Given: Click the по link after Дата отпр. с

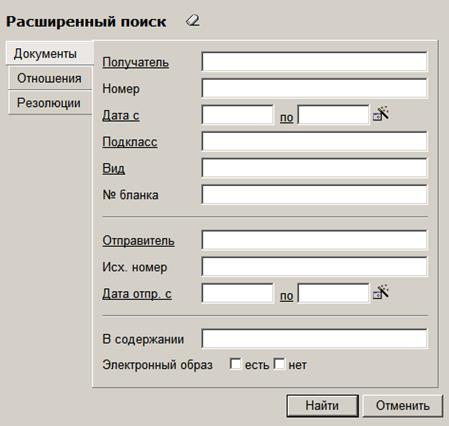Looking at the screenshot, I should coord(287,295).
